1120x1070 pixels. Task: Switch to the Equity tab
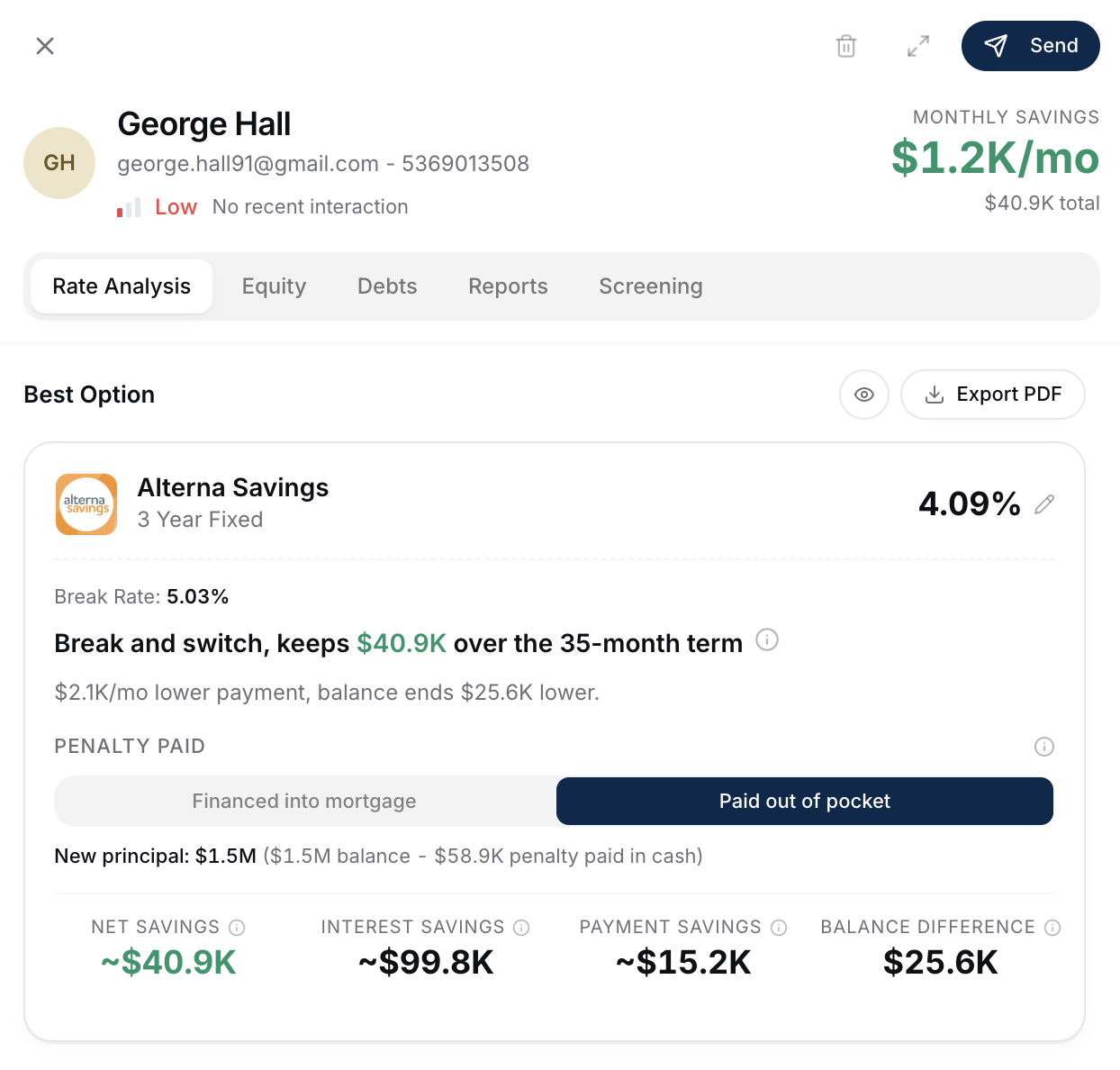(x=274, y=286)
